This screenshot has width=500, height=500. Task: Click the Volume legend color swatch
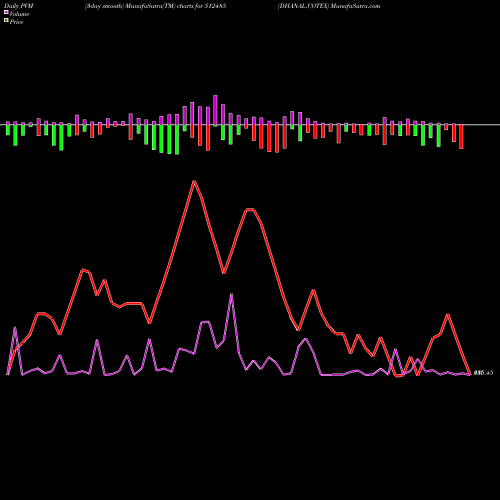click(6, 12)
